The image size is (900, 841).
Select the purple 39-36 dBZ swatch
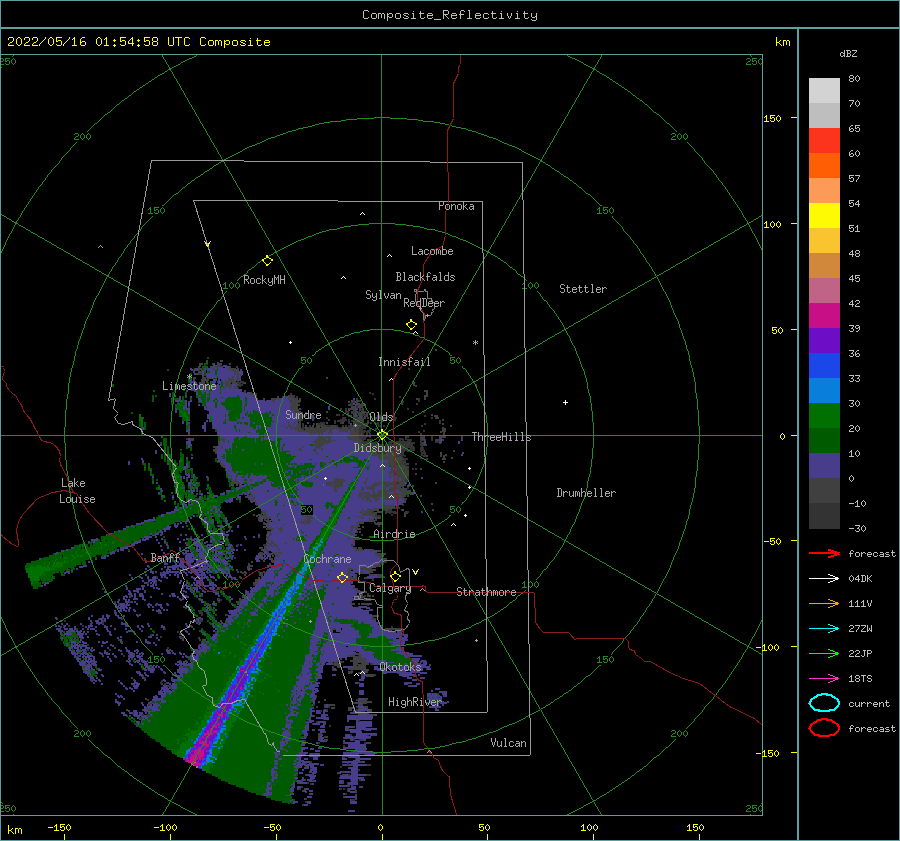click(824, 341)
